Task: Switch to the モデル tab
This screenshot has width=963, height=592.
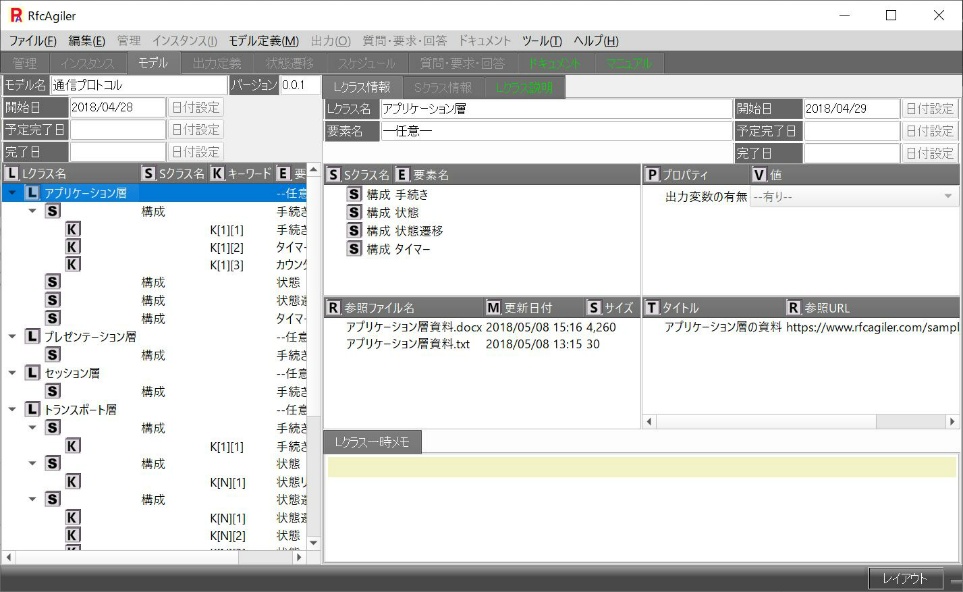Action: [x=153, y=63]
